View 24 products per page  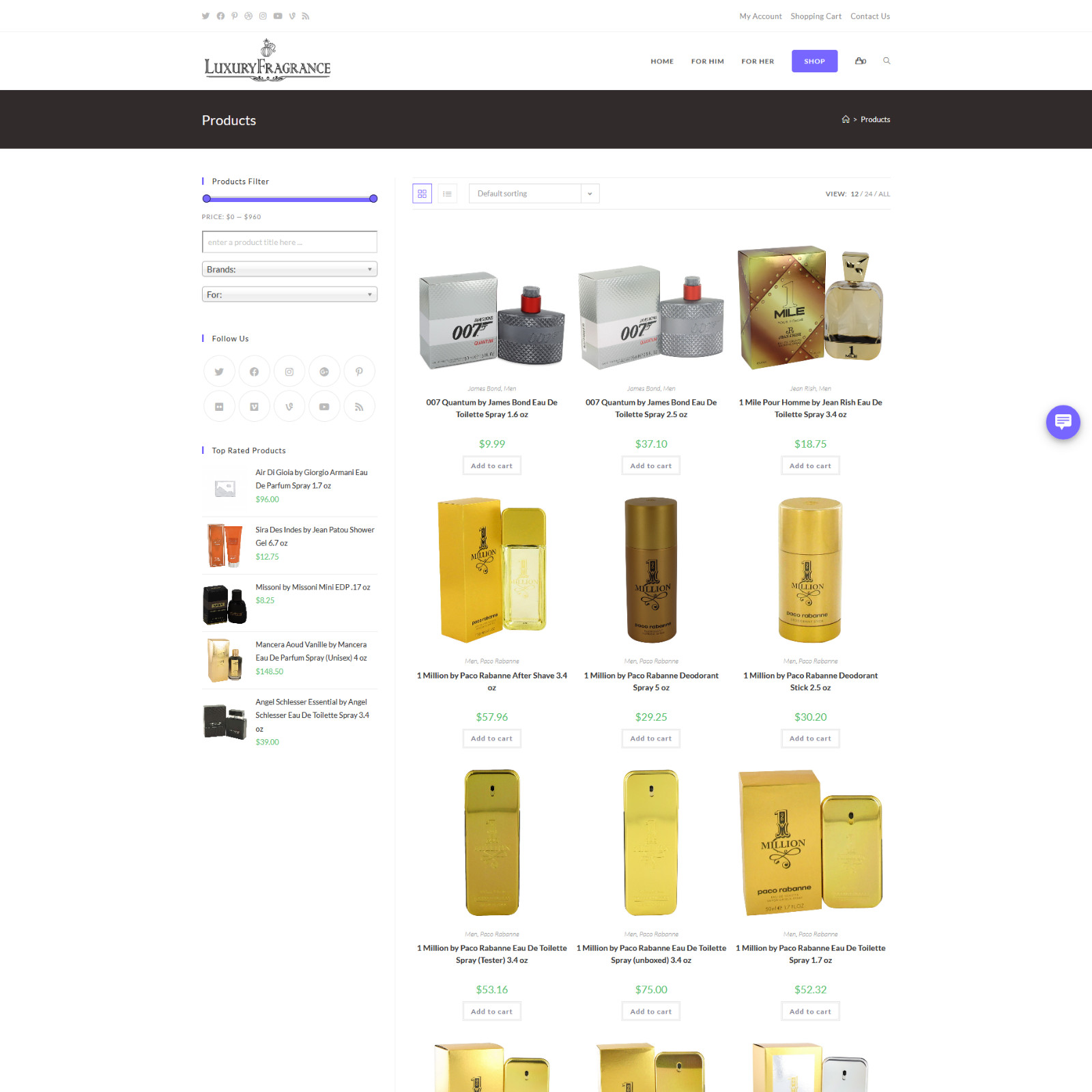[x=868, y=194]
